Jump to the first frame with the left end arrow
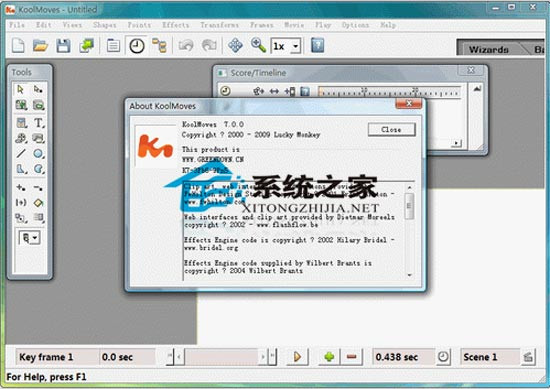This screenshot has height=389, width=550. pyautogui.click(x=170, y=357)
